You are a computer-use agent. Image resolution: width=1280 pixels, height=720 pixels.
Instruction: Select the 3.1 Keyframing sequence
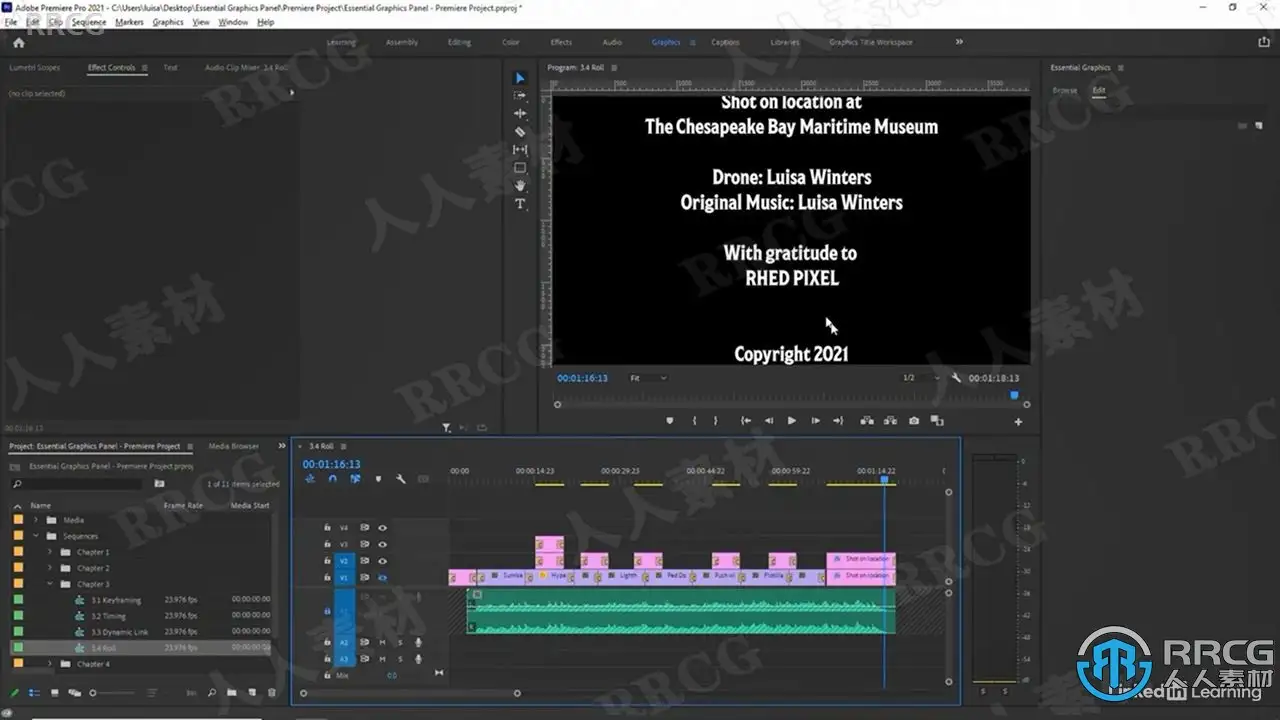tap(116, 600)
